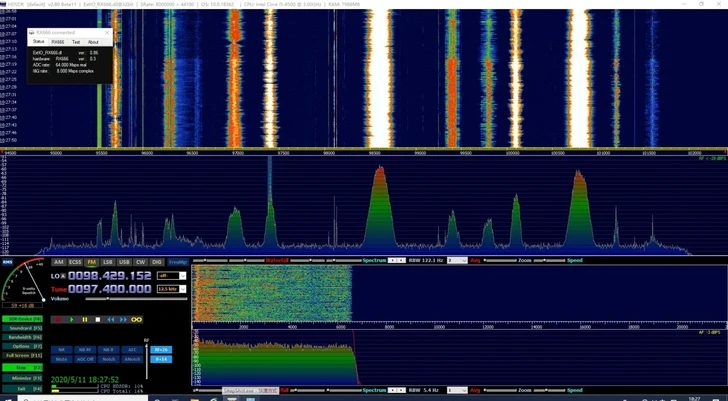Screen dimensions: 728x401
Task: Click the RF+26 gain button
Action: click(x=161, y=349)
